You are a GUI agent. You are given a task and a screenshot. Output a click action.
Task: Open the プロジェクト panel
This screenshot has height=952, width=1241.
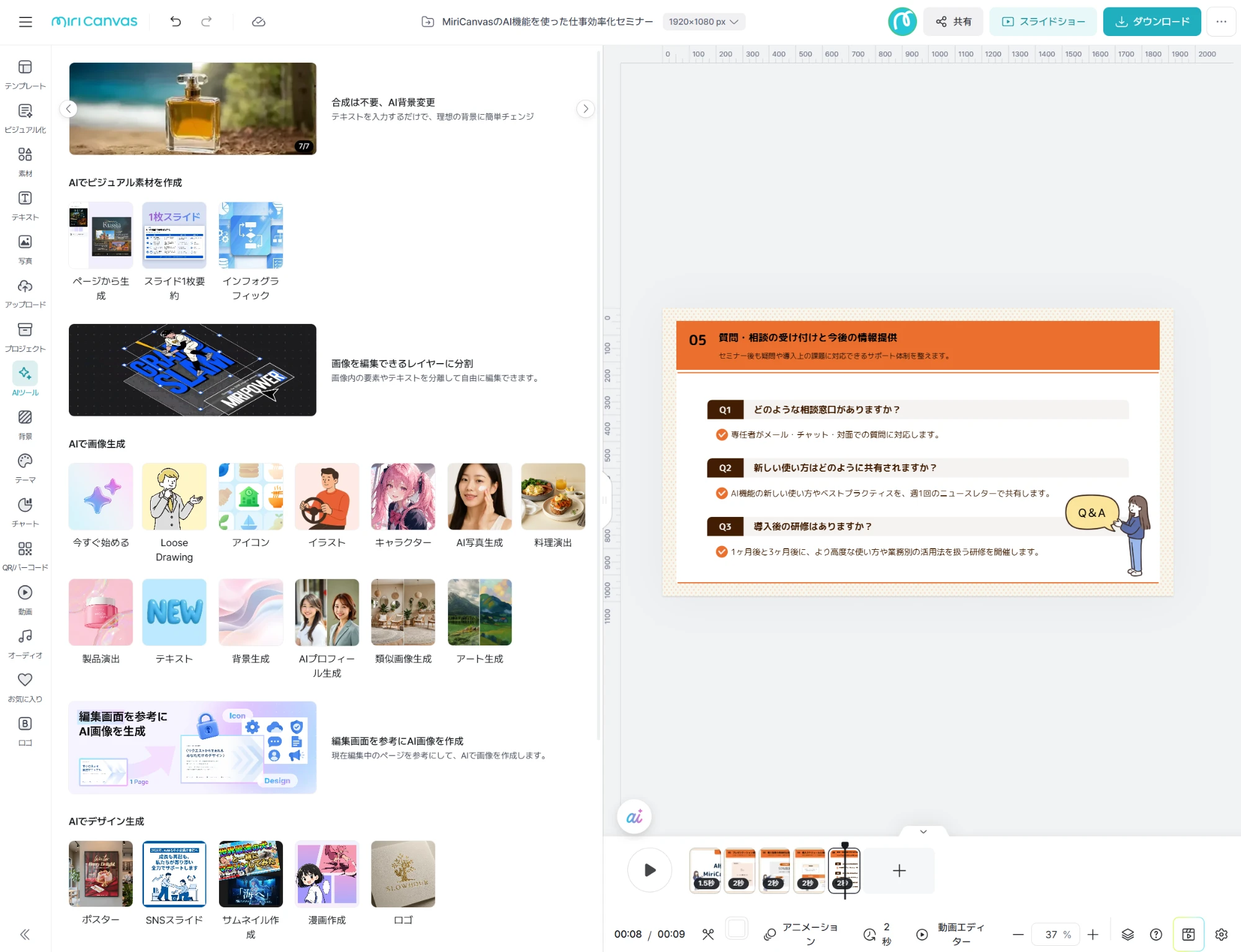point(25,337)
